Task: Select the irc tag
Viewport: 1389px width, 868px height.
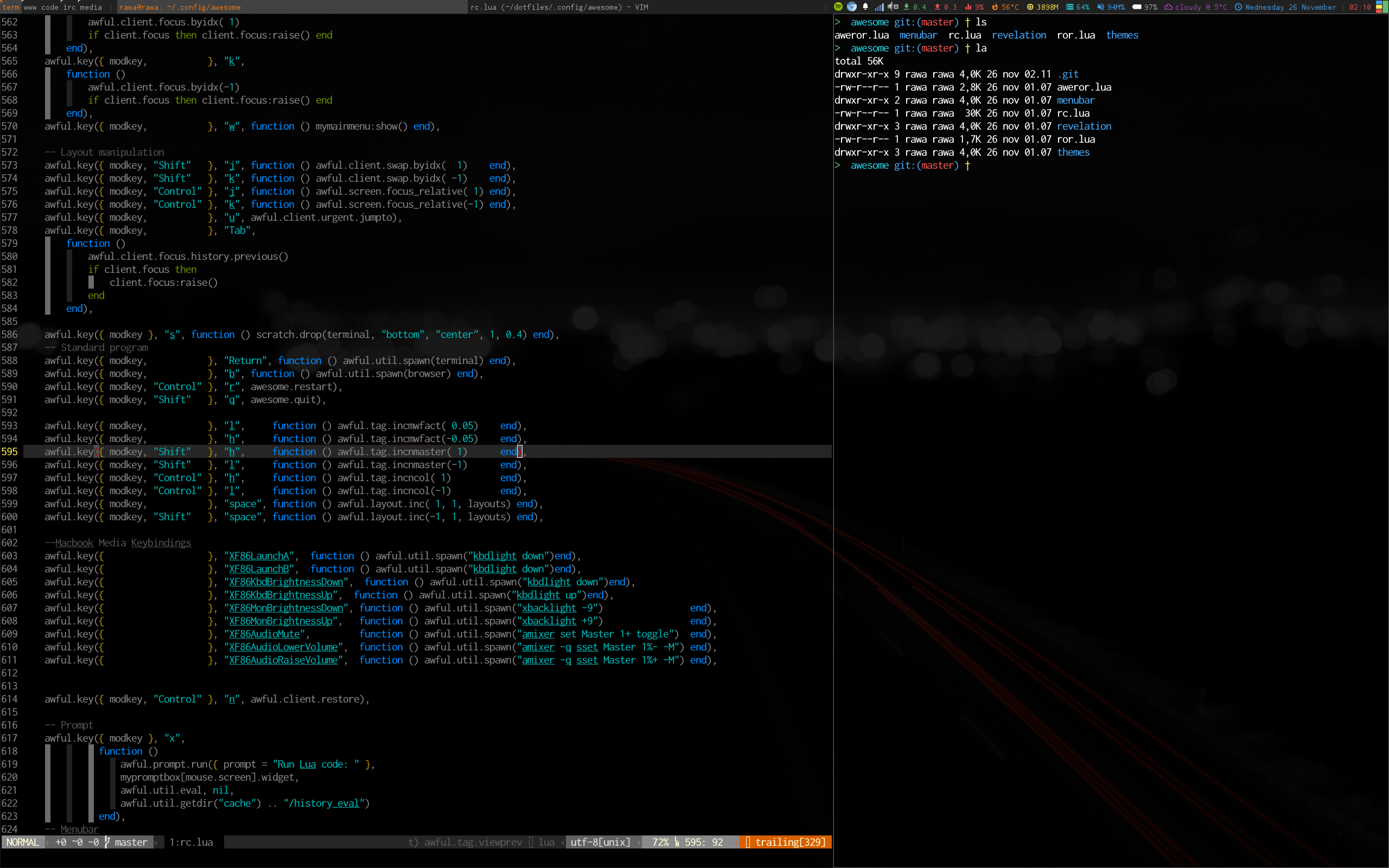Action: coord(69,7)
